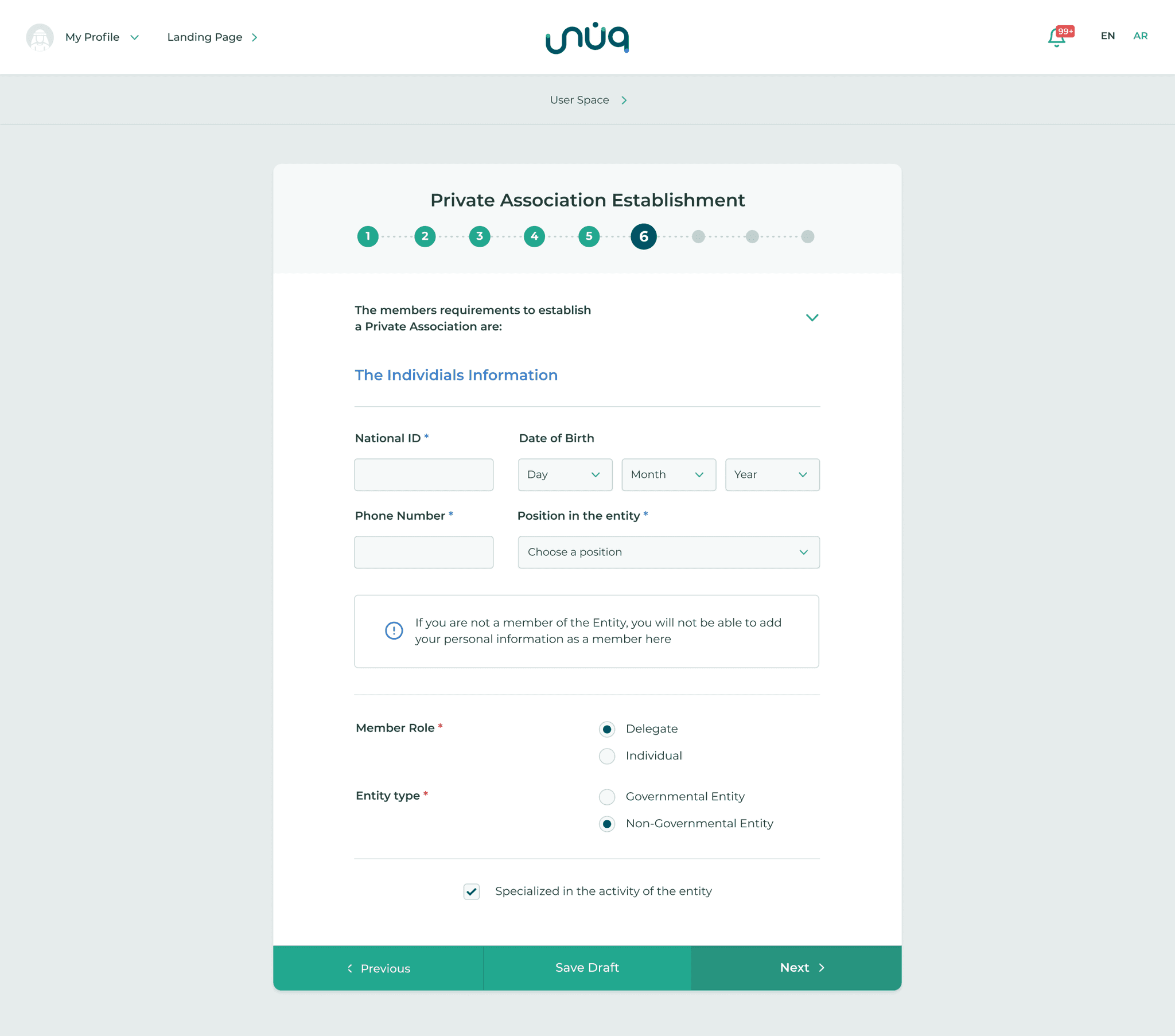The width and height of the screenshot is (1175, 1036).
Task: Click the info circle icon in warning box
Action: pos(392,631)
